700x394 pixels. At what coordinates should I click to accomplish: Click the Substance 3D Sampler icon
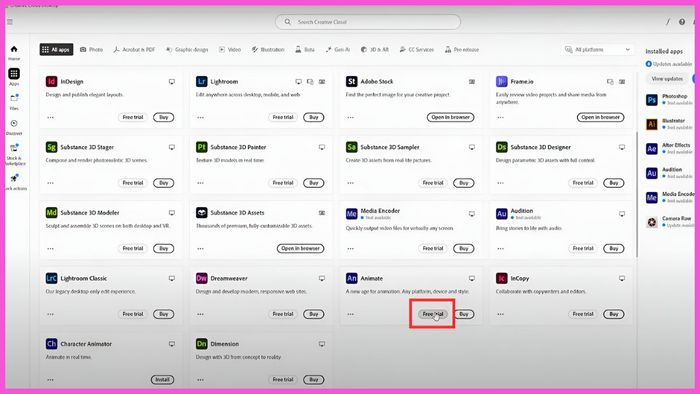(x=351, y=147)
